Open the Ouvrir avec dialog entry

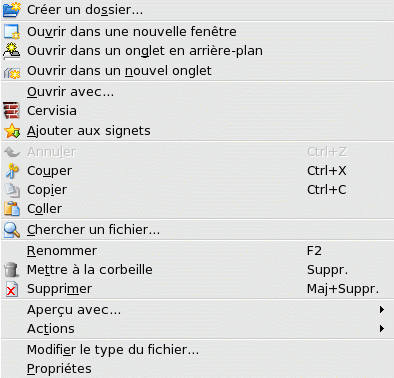coord(197,91)
